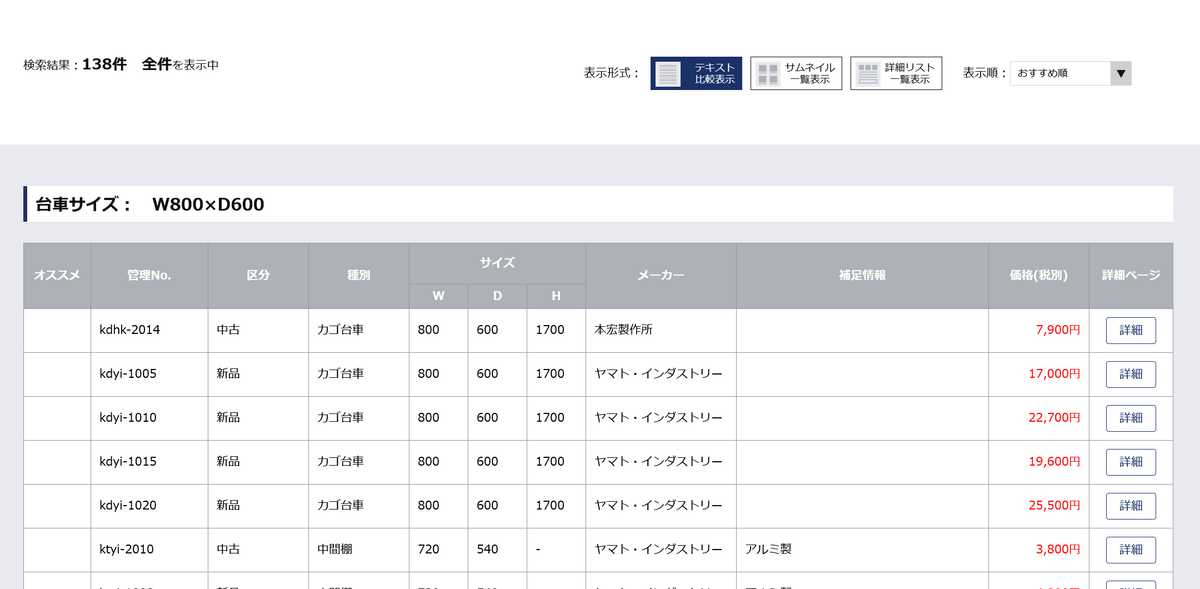The width and height of the screenshot is (1200, 589).
Task: Click the 種別 column header
Action: coord(358,275)
